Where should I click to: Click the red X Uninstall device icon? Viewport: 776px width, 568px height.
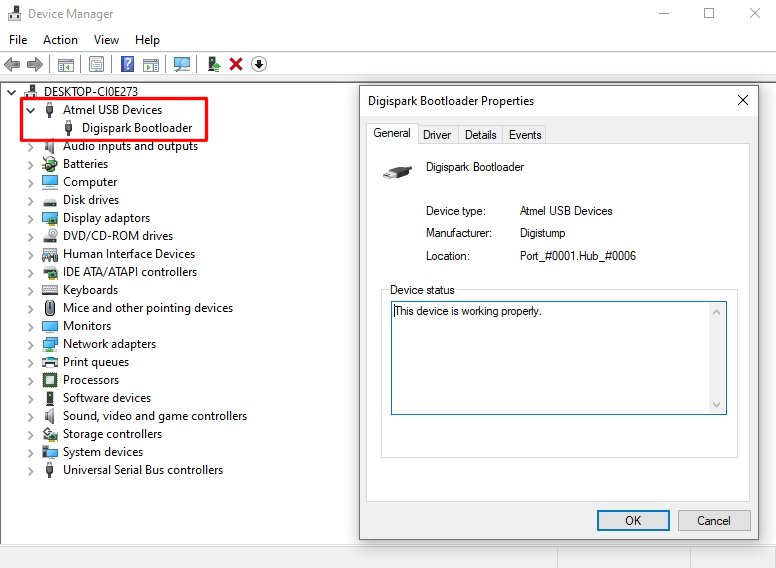coord(236,64)
